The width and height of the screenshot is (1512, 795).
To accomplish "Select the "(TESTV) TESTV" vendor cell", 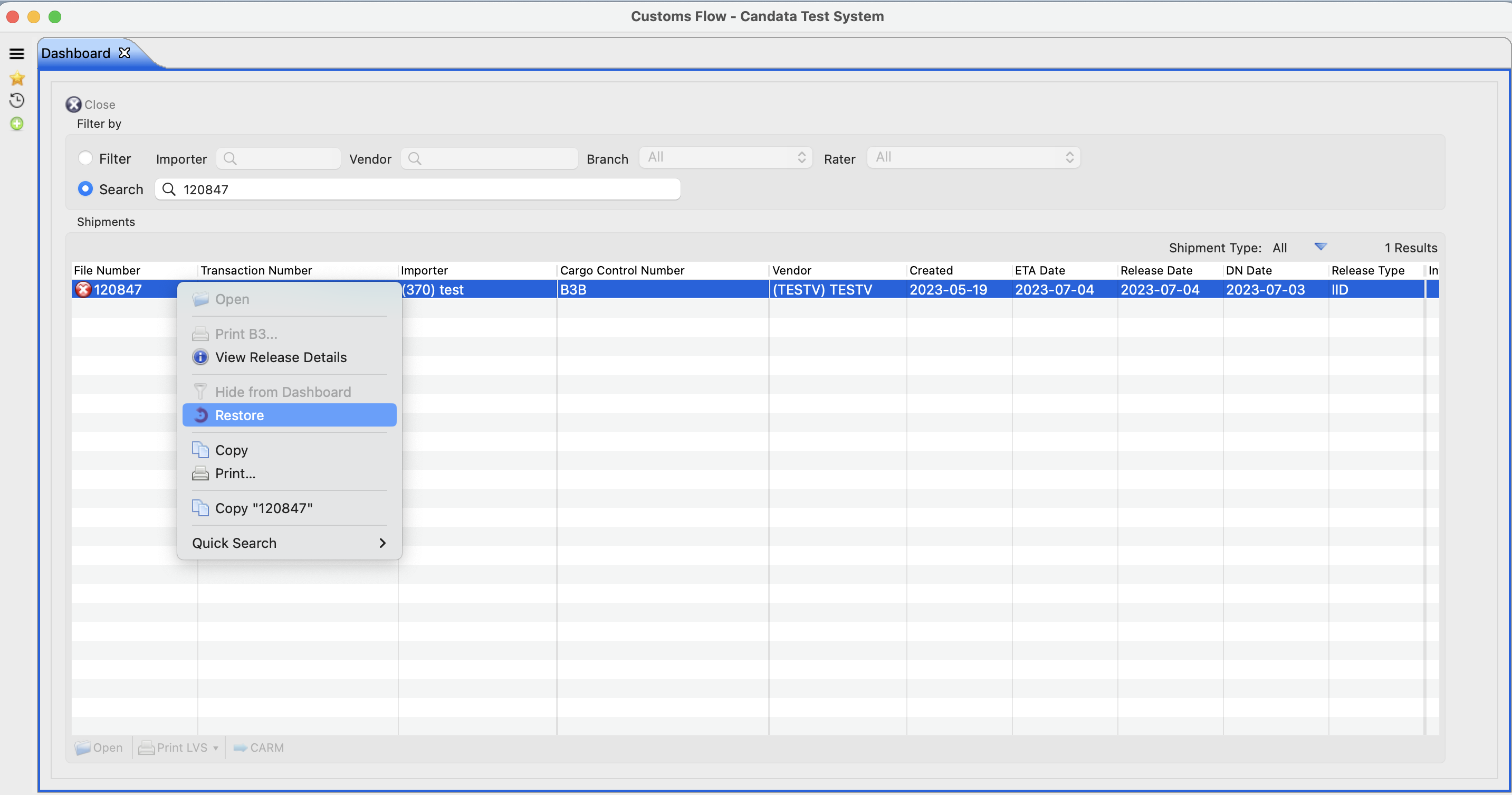I will (x=838, y=289).
